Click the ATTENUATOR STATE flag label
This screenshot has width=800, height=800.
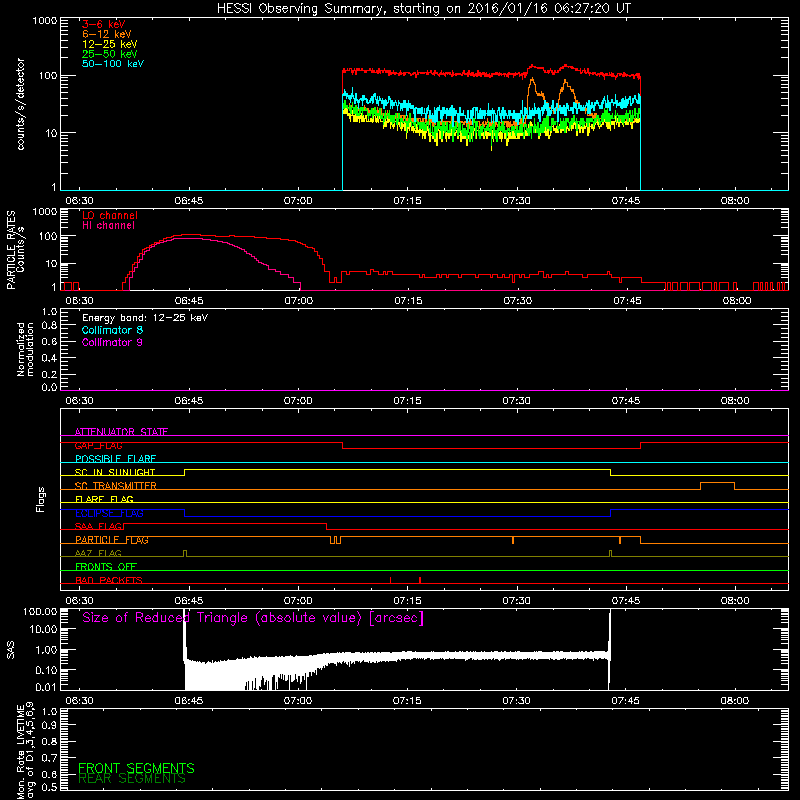click(x=121, y=432)
